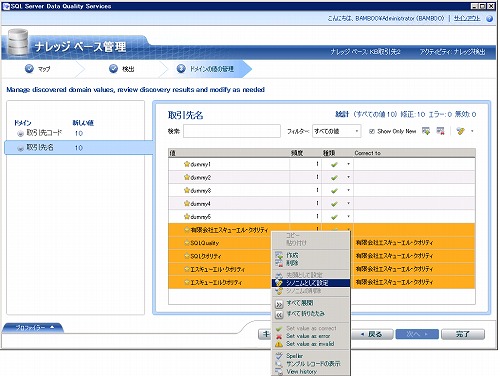The image size is (500, 376).
Task: Click the help icon in the header
Action: 489,19
